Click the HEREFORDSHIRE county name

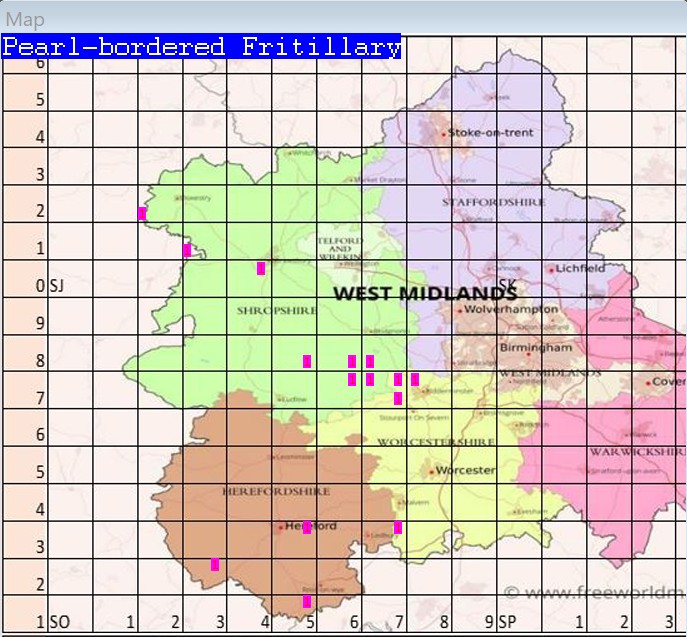tap(263, 492)
